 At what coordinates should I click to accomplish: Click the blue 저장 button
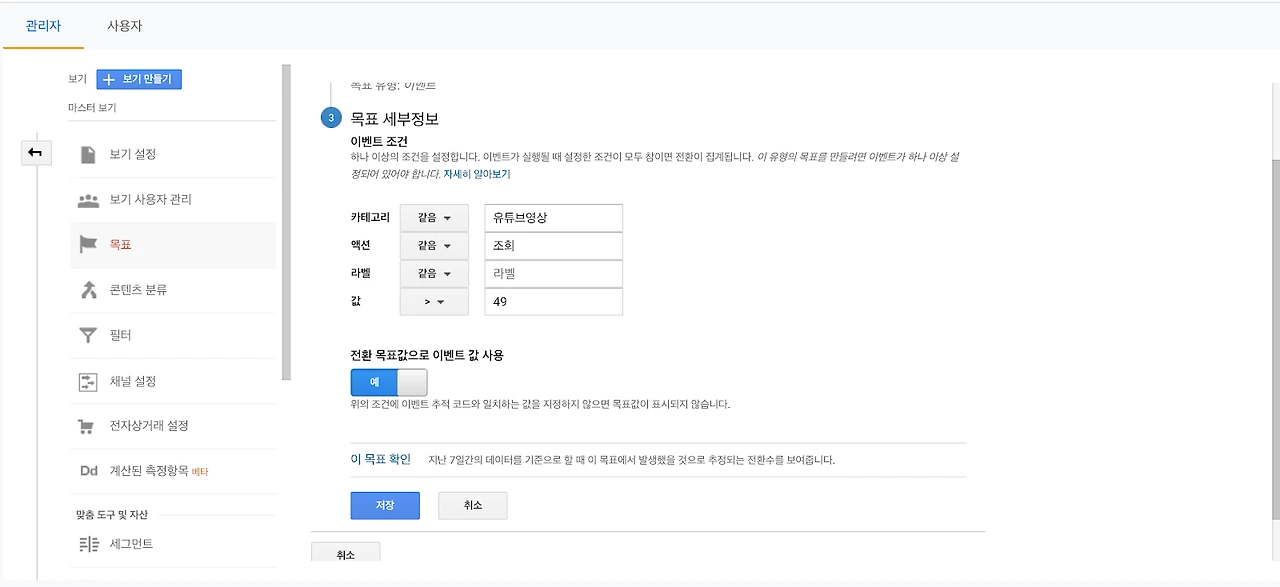click(x=385, y=506)
